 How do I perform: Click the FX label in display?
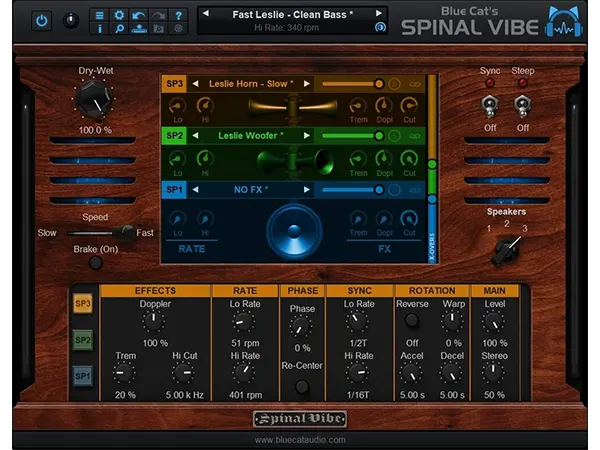pyautogui.click(x=384, y=249)
